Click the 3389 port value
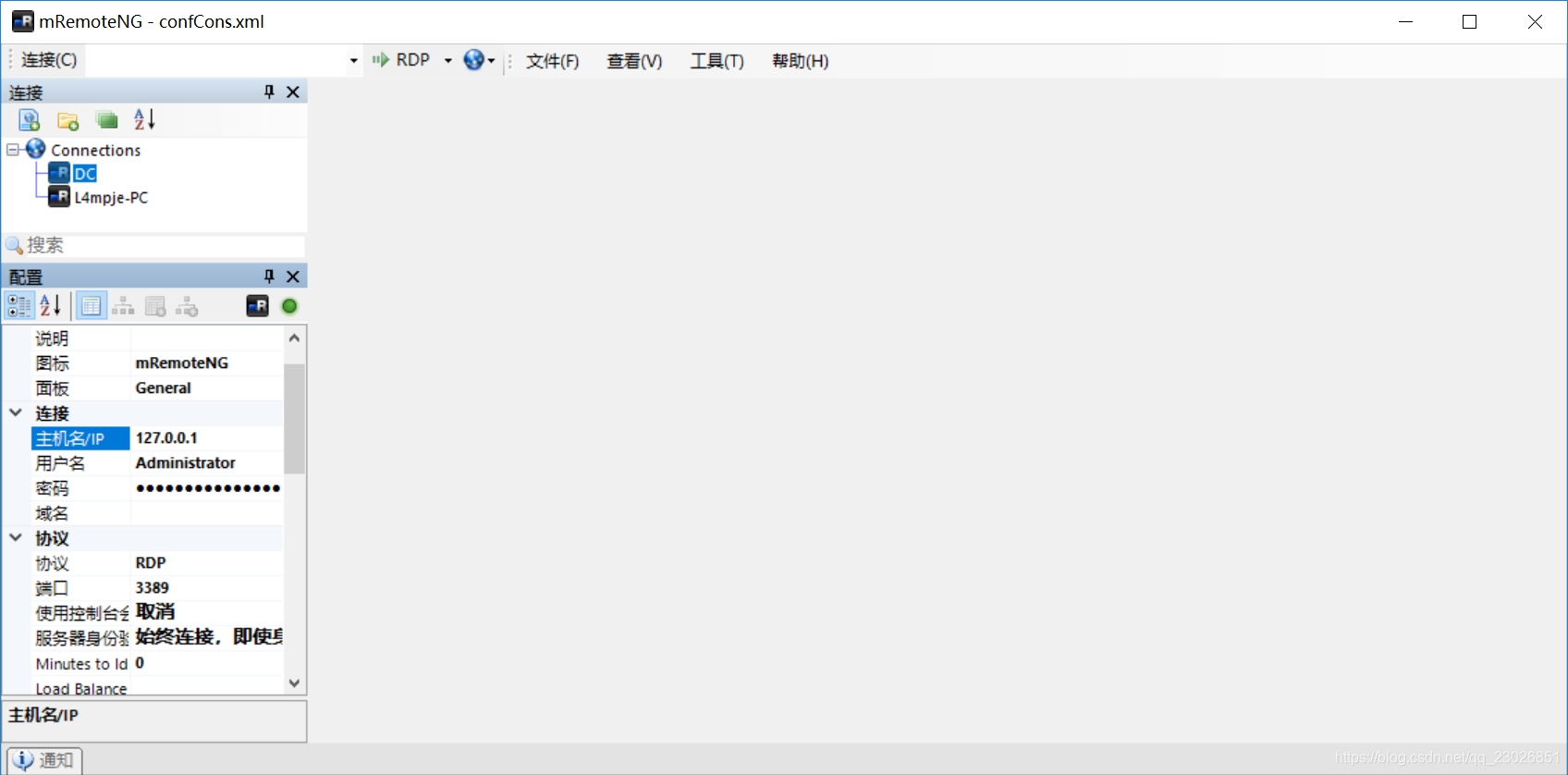1568x775 pixels. pyautogui.click(x=207, y=587)
